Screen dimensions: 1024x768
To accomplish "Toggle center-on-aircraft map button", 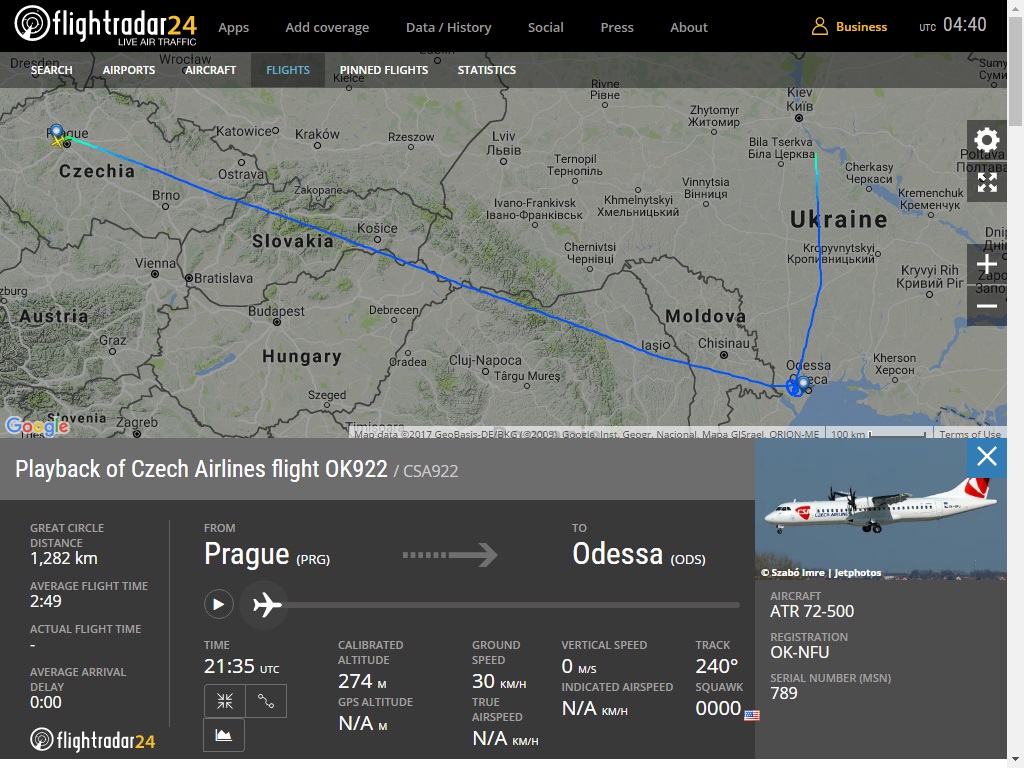I will [225, 701].
